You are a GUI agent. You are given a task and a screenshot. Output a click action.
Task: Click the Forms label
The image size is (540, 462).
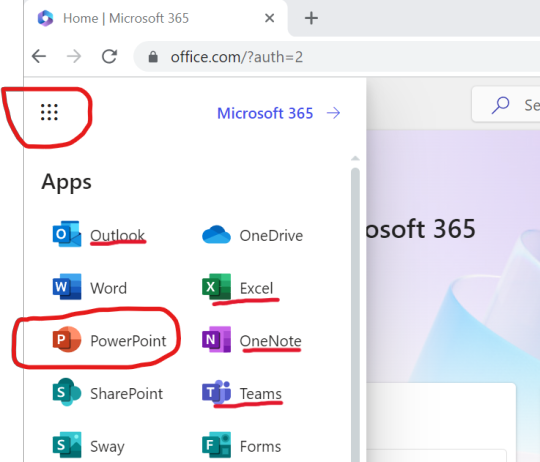(260, 447)
